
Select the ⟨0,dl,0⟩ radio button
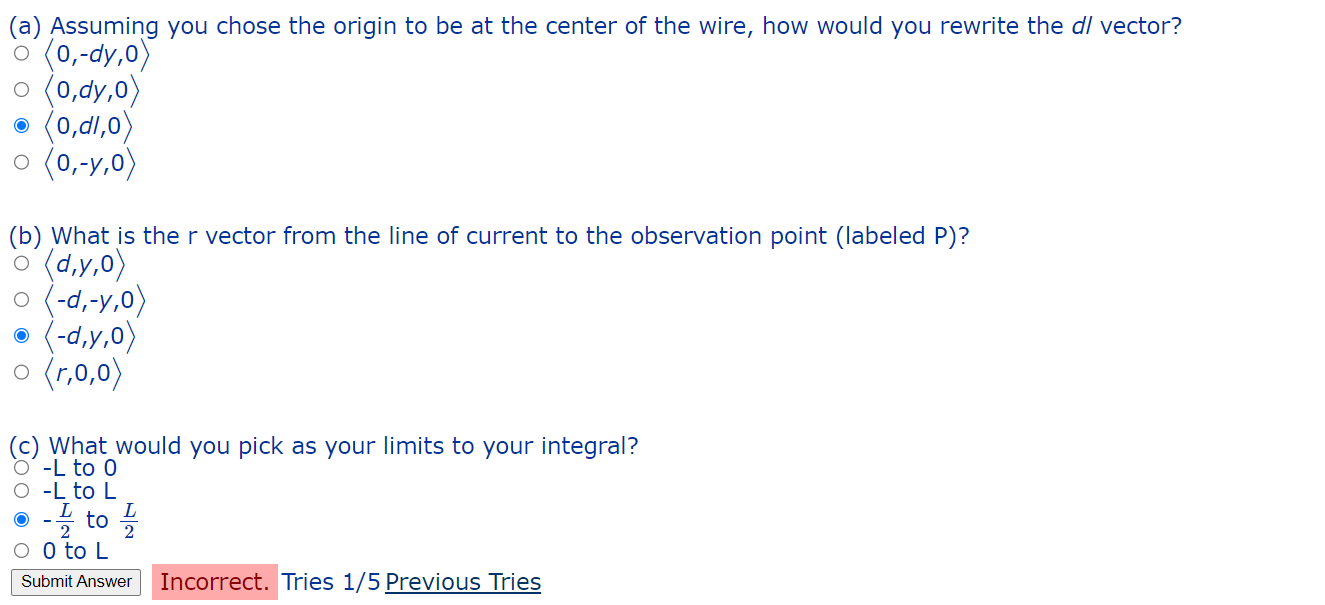point(21,126)
